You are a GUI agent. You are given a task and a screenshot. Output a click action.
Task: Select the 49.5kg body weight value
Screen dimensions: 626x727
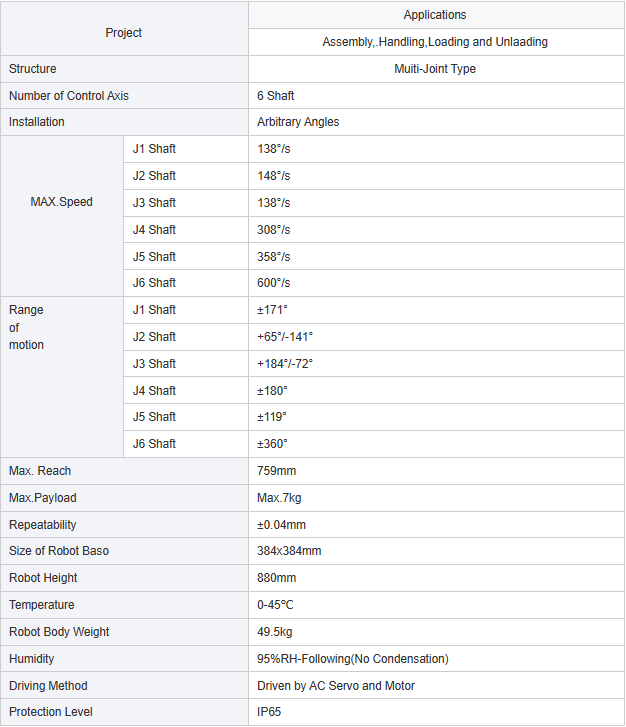tap(275, 632)
